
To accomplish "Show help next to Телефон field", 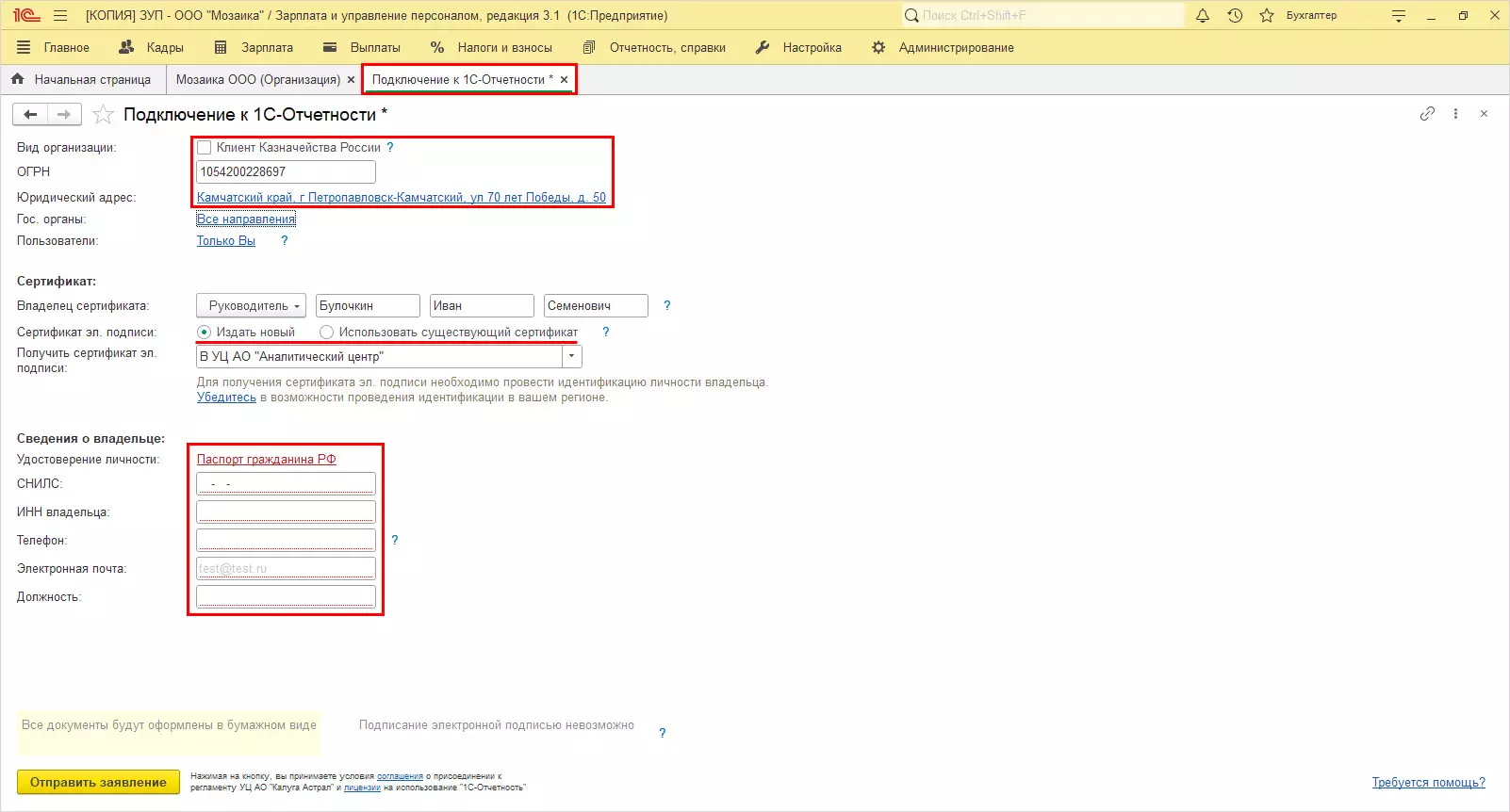I will point(395,541).
